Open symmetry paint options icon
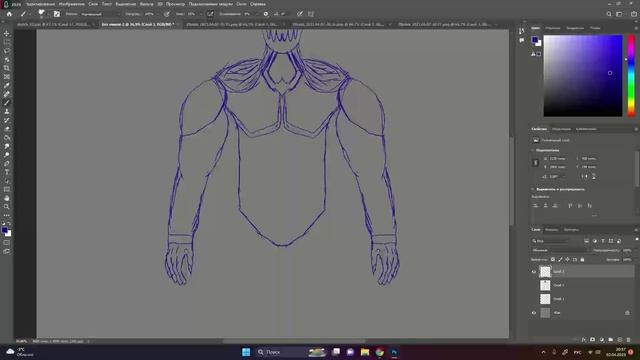640x360 pixels. (311, 14)
